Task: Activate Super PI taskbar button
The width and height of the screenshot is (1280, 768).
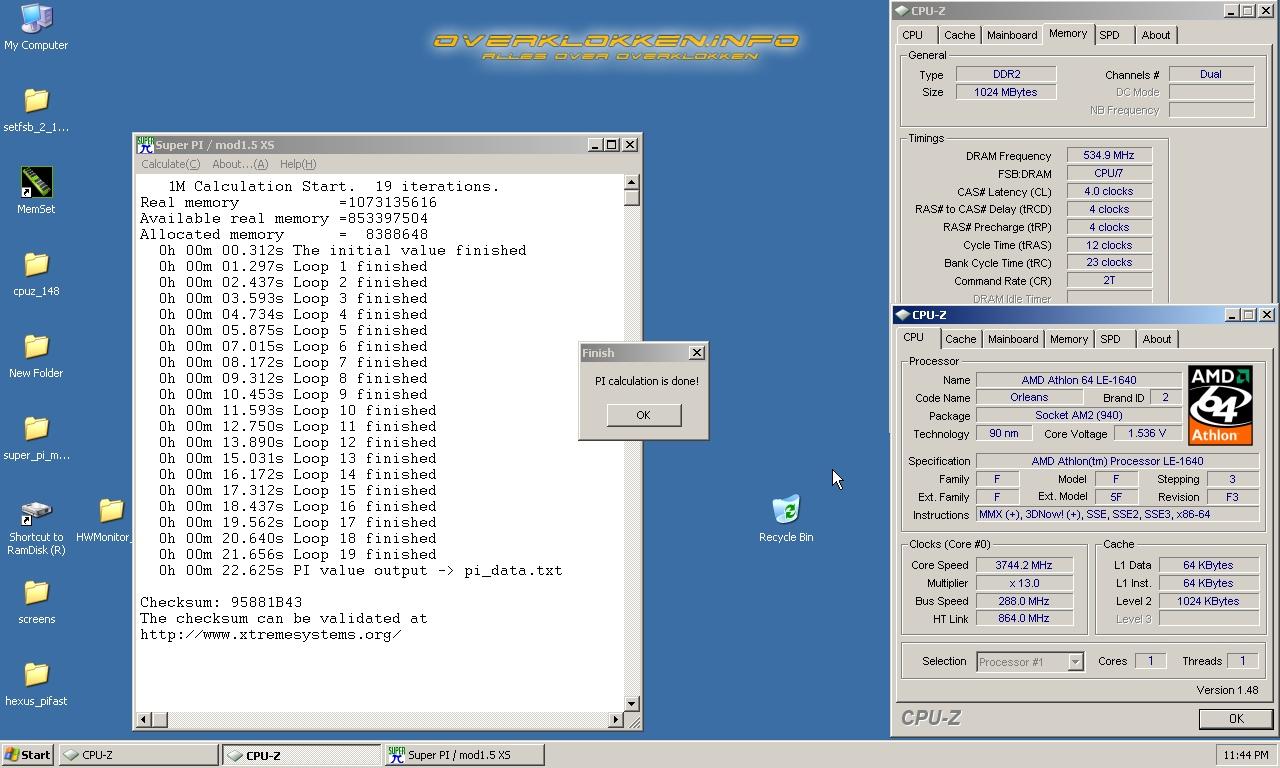Action: click(x=465, y=755)
